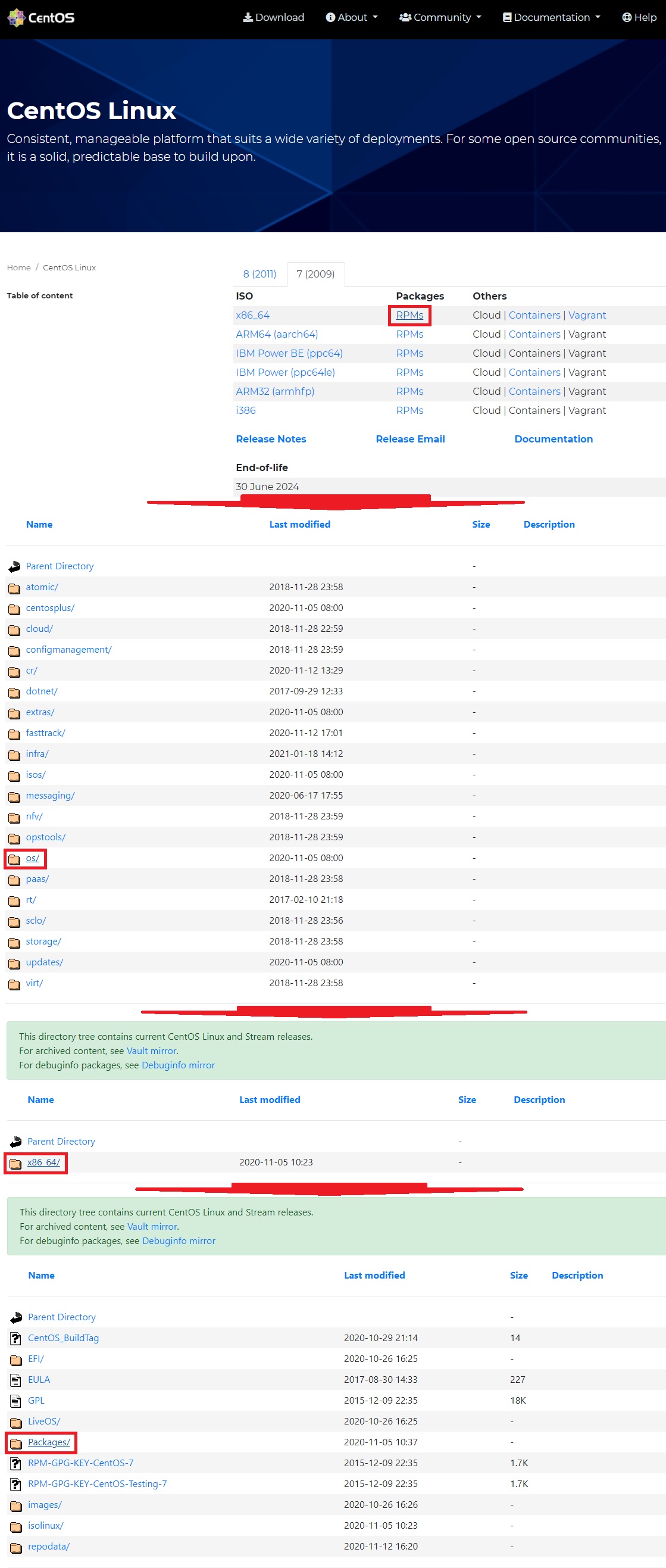Open the x86_64 ISO link
This screenshot has height=1568, width=666.
(x=252, y=315)
